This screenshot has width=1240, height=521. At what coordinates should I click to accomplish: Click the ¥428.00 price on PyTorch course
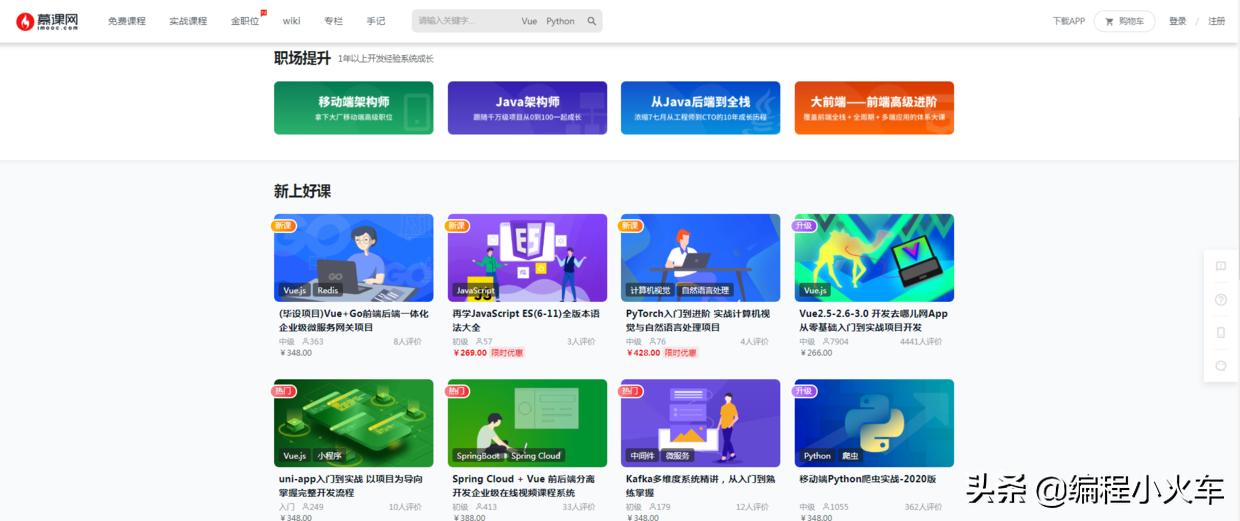[x=643, y=353]
